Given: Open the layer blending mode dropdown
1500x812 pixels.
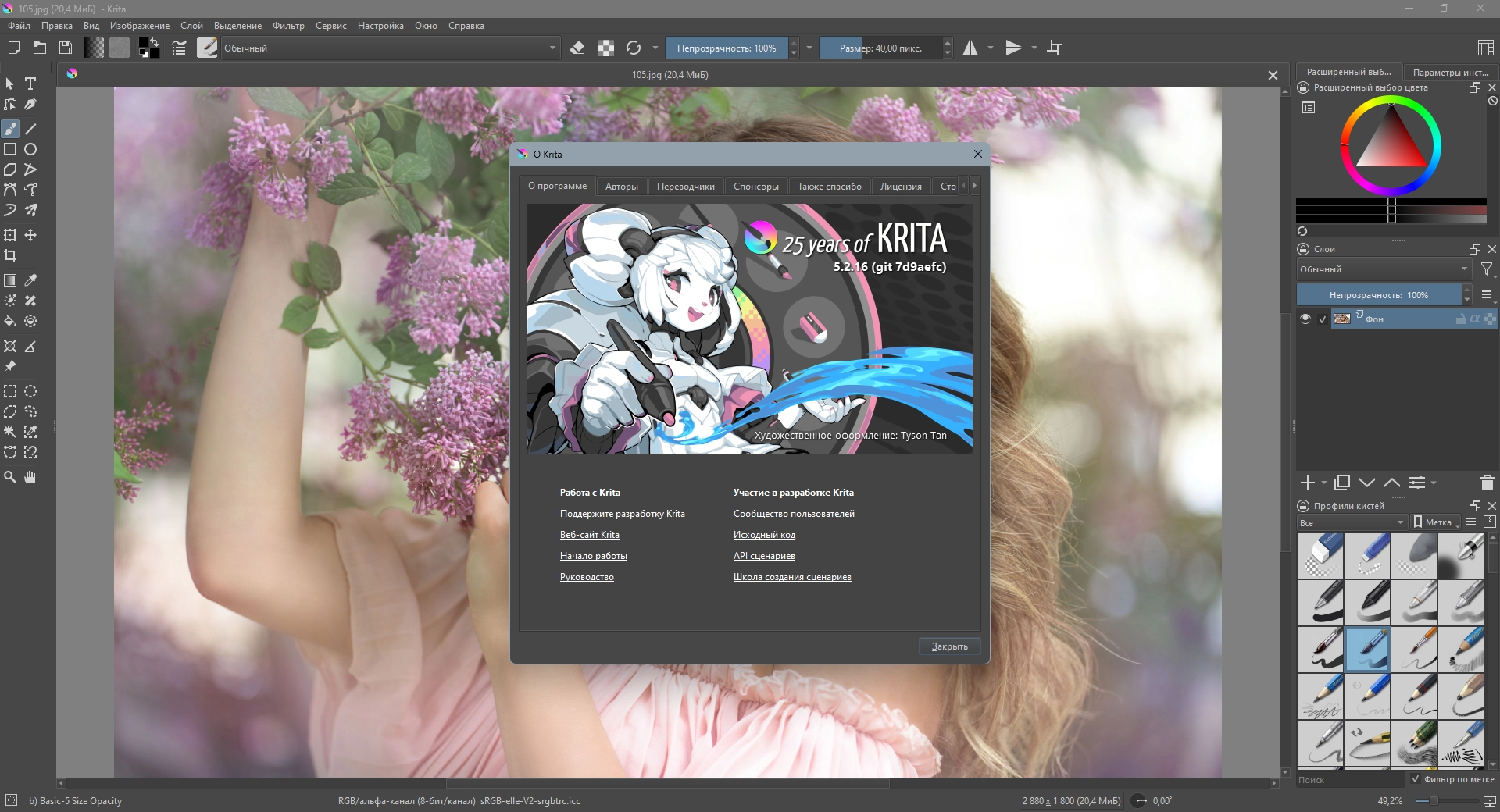Looking at the screenshot, I should 1384,269.
